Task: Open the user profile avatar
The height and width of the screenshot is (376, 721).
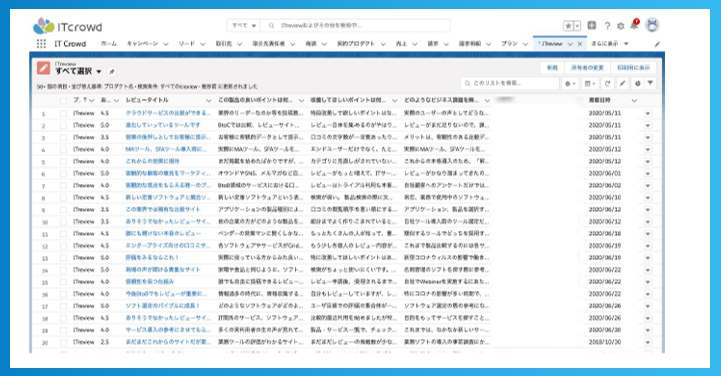Action: coord(652,25)
